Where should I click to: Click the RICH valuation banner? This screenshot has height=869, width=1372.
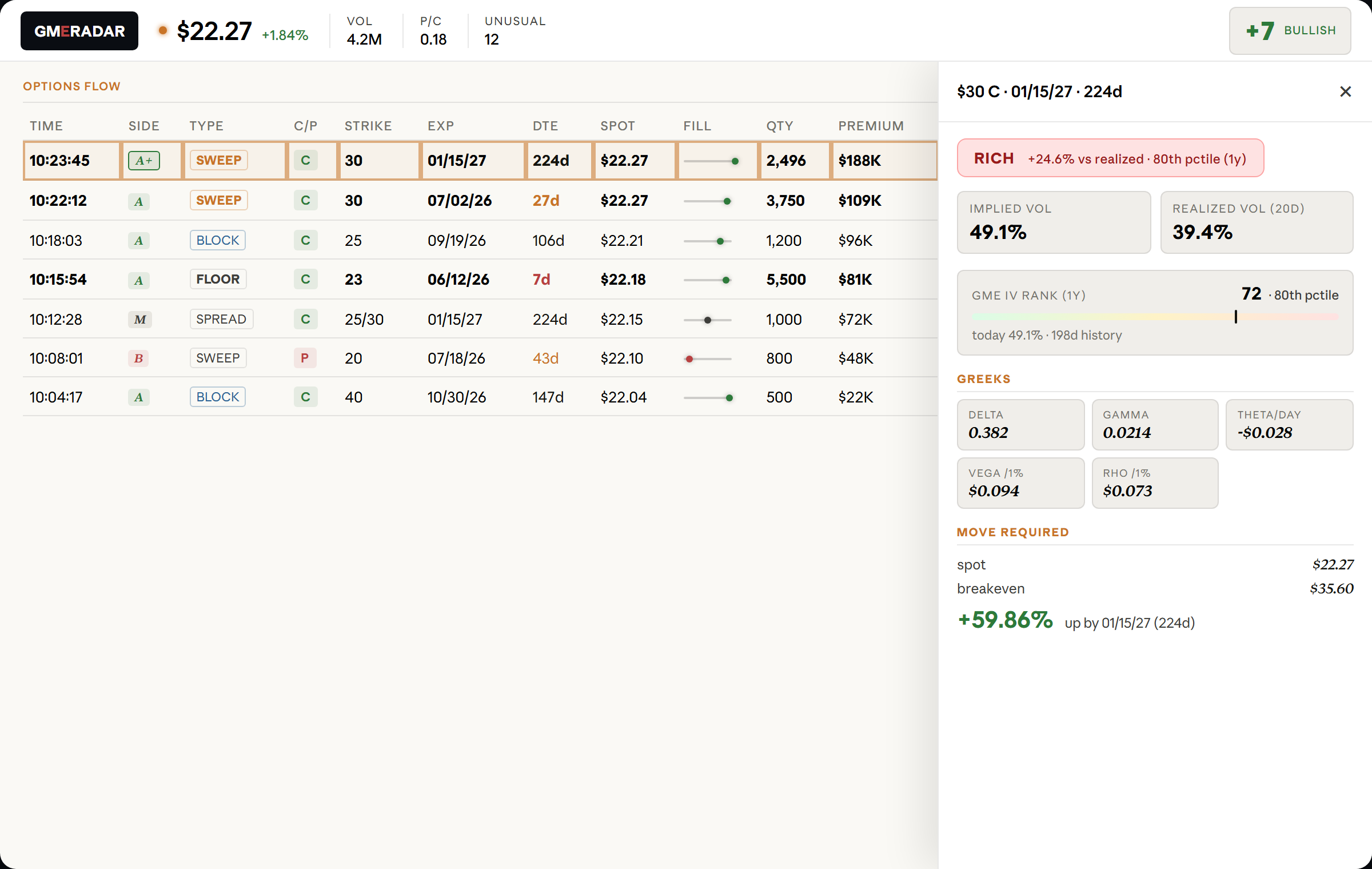click(x=1110, y=158)
